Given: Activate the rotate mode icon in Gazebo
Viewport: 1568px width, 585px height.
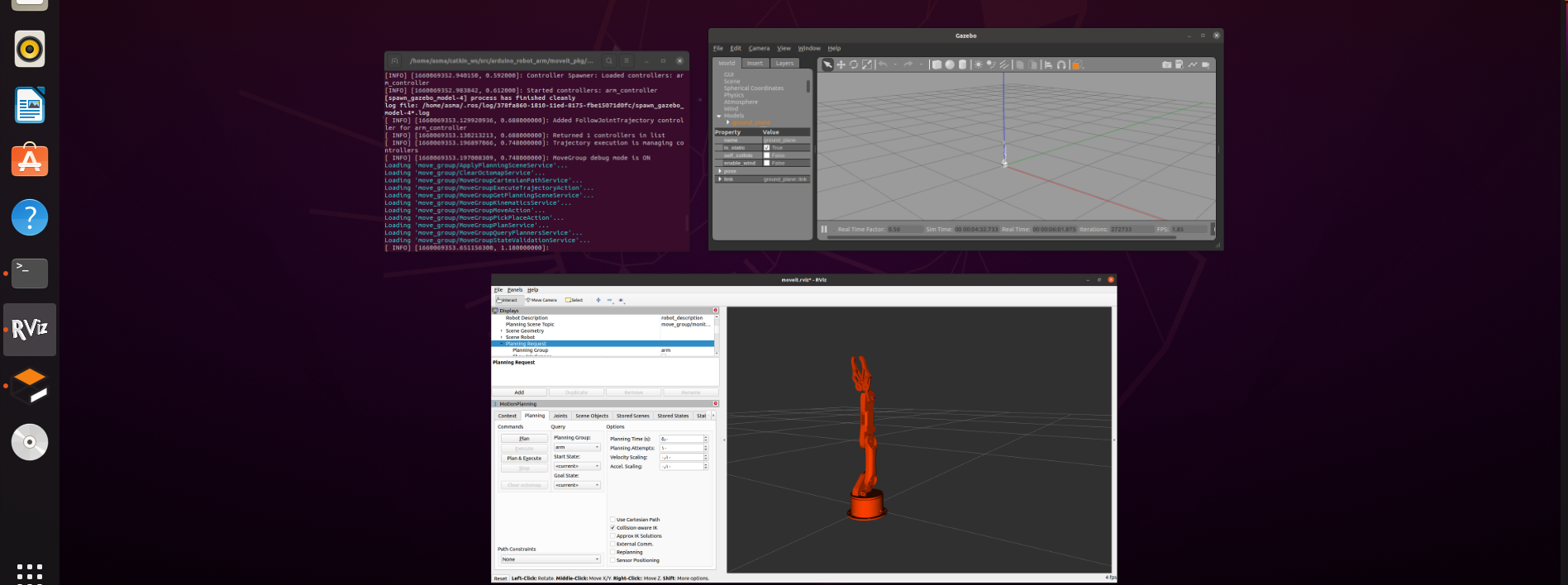Looking at the screenshot, I should 854,64.
